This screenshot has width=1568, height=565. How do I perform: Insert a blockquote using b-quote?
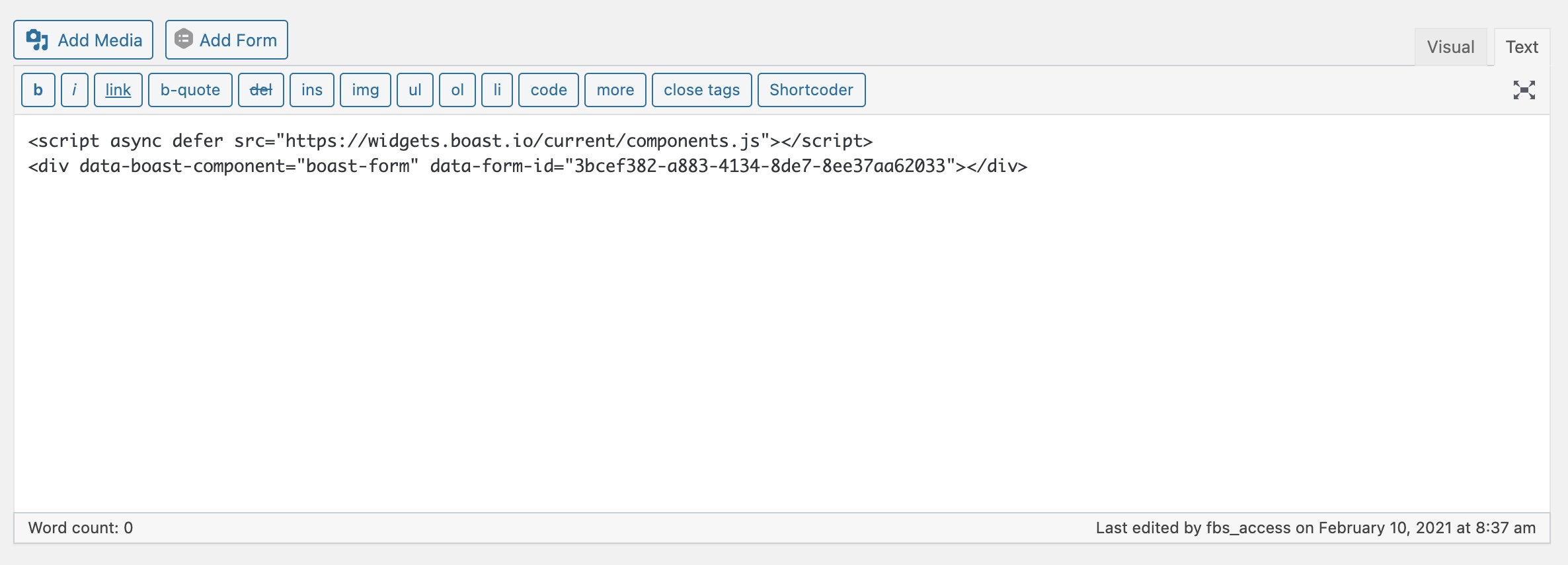190,90
